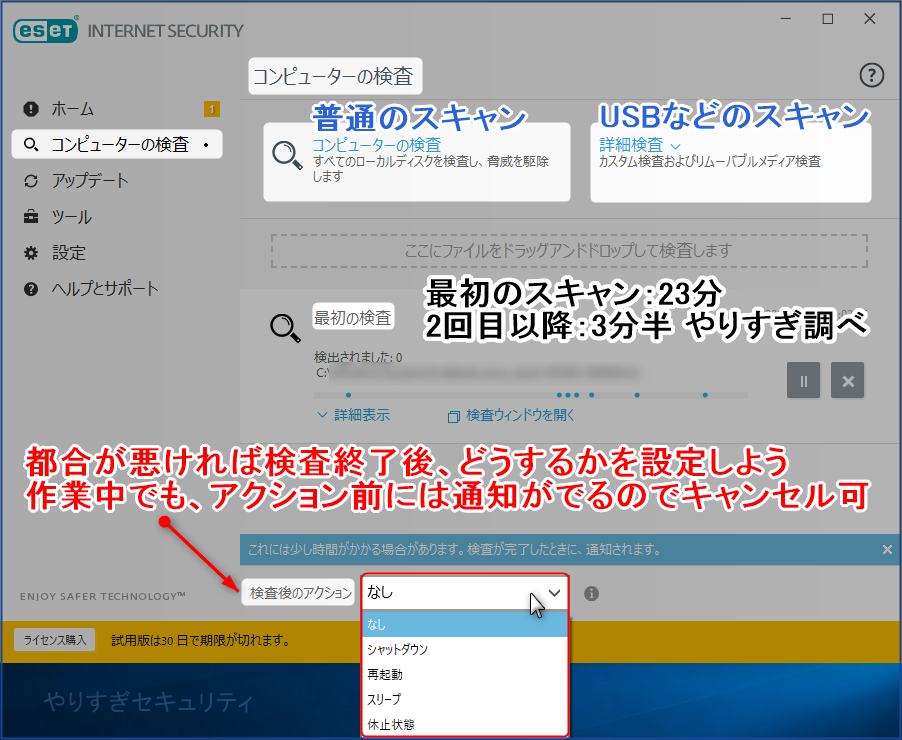The width and height of the screenshot is (902, 740).
Task: Choose なし from the dropdown list
Action: 465,624
